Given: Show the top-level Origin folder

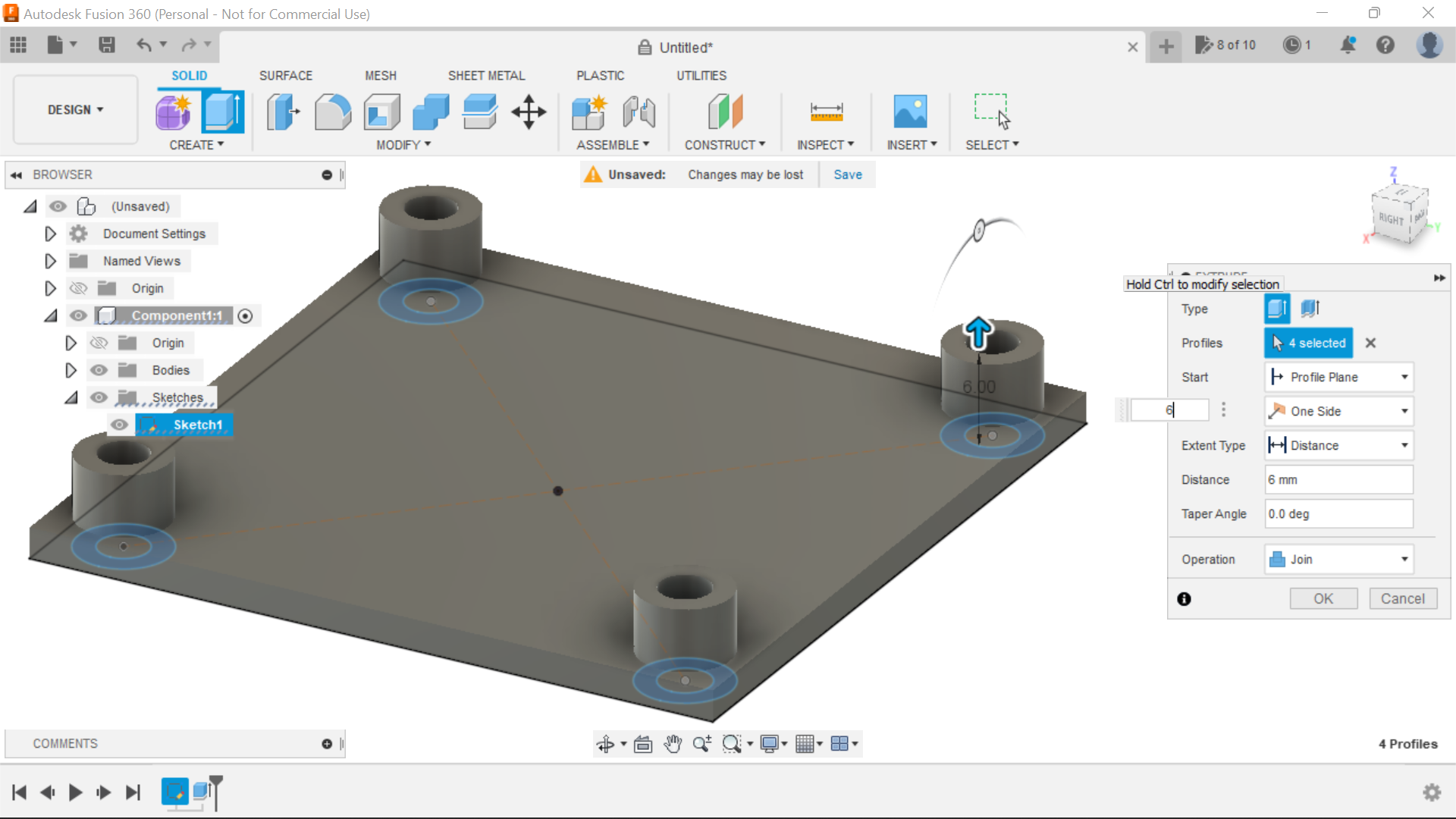Looking at the screenshot, I should [x=78, y=288].
